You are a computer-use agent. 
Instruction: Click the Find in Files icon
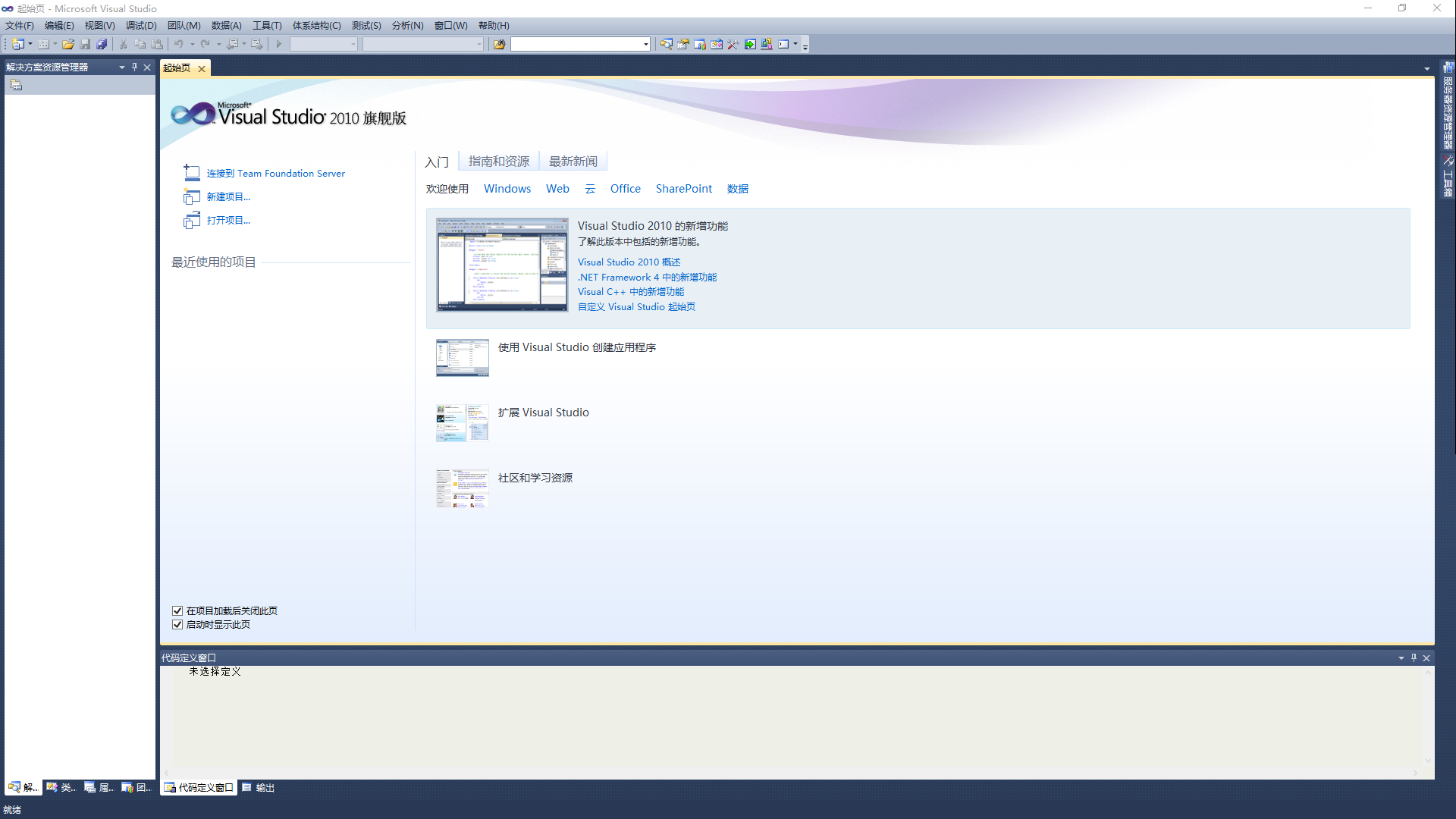[x=499, y=44]
